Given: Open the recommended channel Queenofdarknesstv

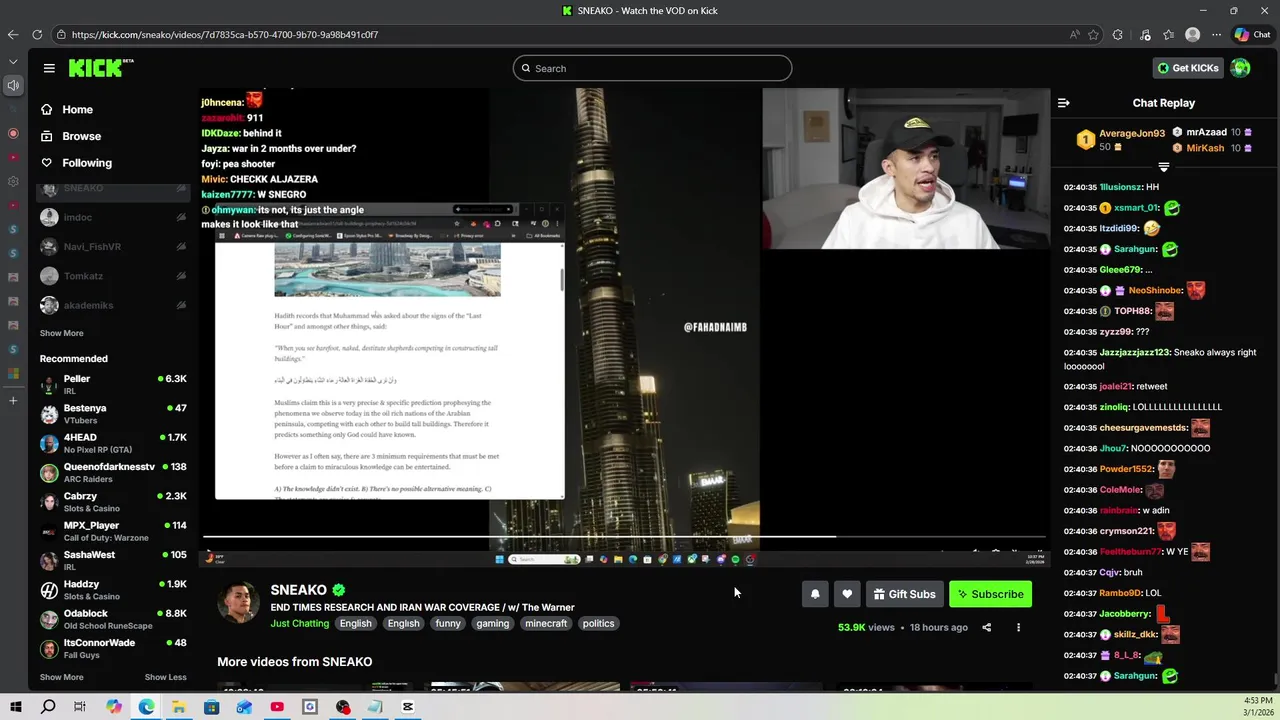Looking at the screenshot, I should point(113,473).
